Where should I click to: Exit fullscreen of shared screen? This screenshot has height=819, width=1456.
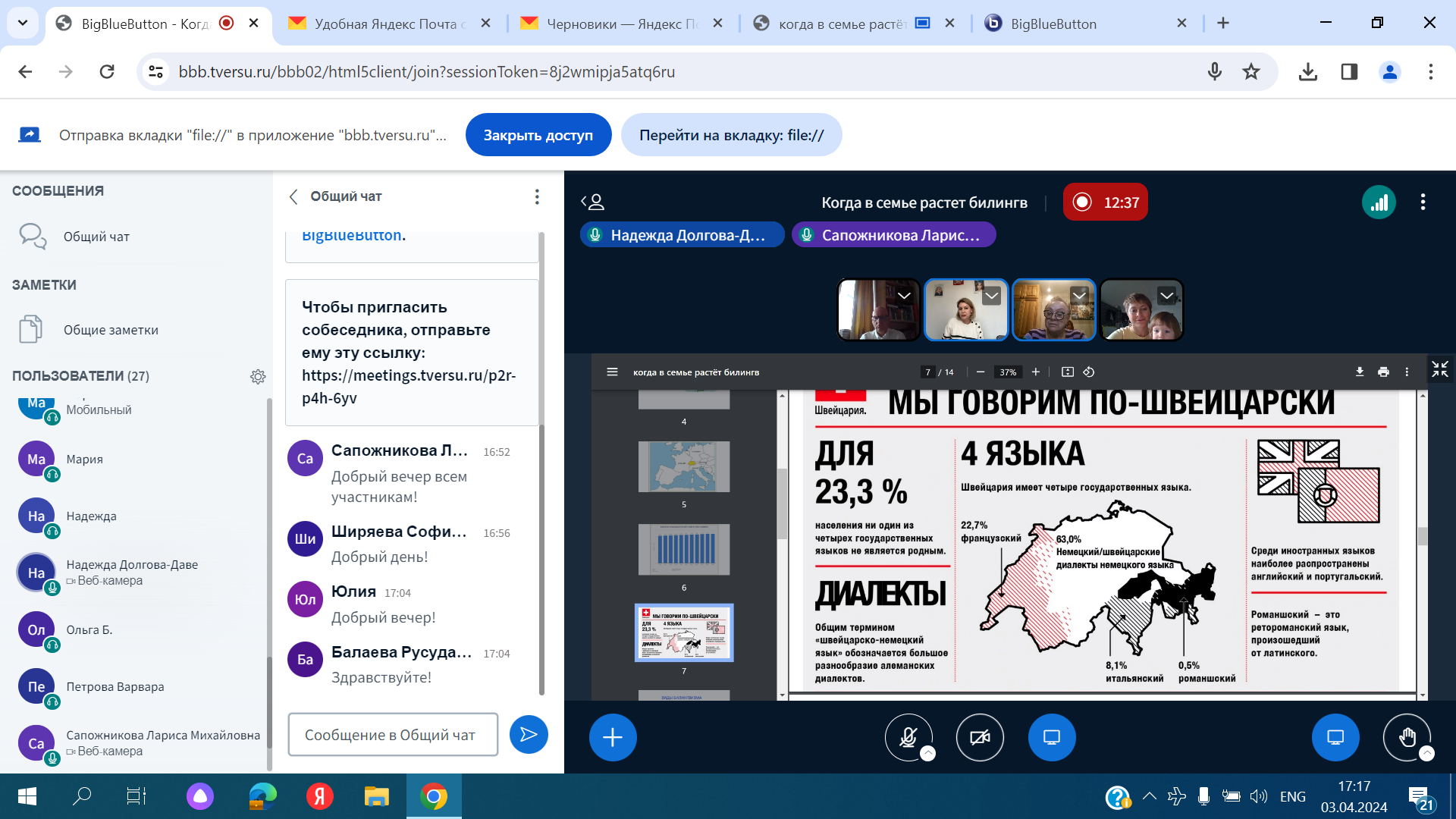pyautogui.click(x=1439, y=369)
